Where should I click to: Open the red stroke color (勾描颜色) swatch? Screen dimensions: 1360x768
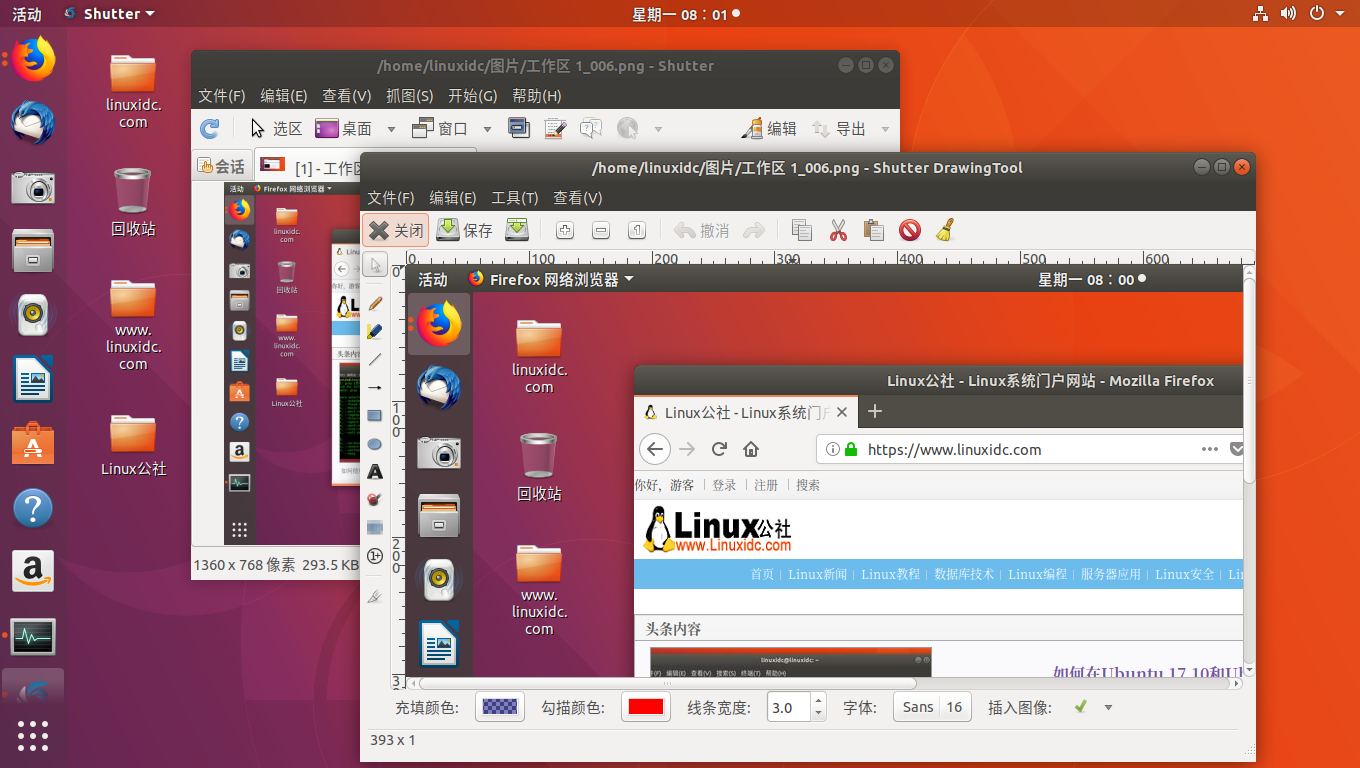click(645, 707)
